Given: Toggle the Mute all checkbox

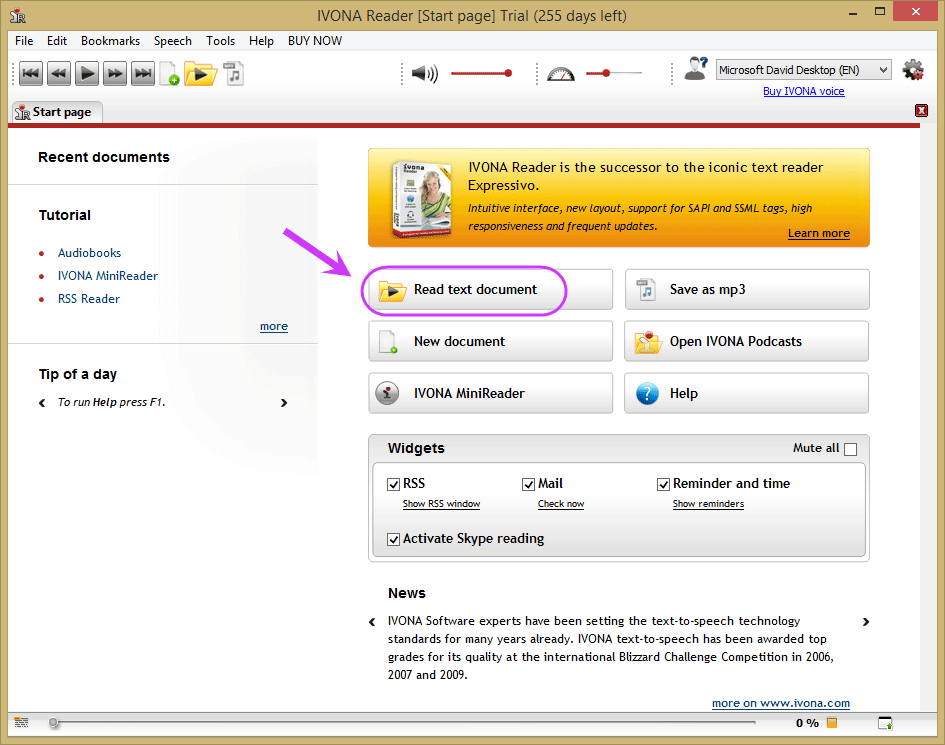Looking at the screenshot, I should [850, 449].
